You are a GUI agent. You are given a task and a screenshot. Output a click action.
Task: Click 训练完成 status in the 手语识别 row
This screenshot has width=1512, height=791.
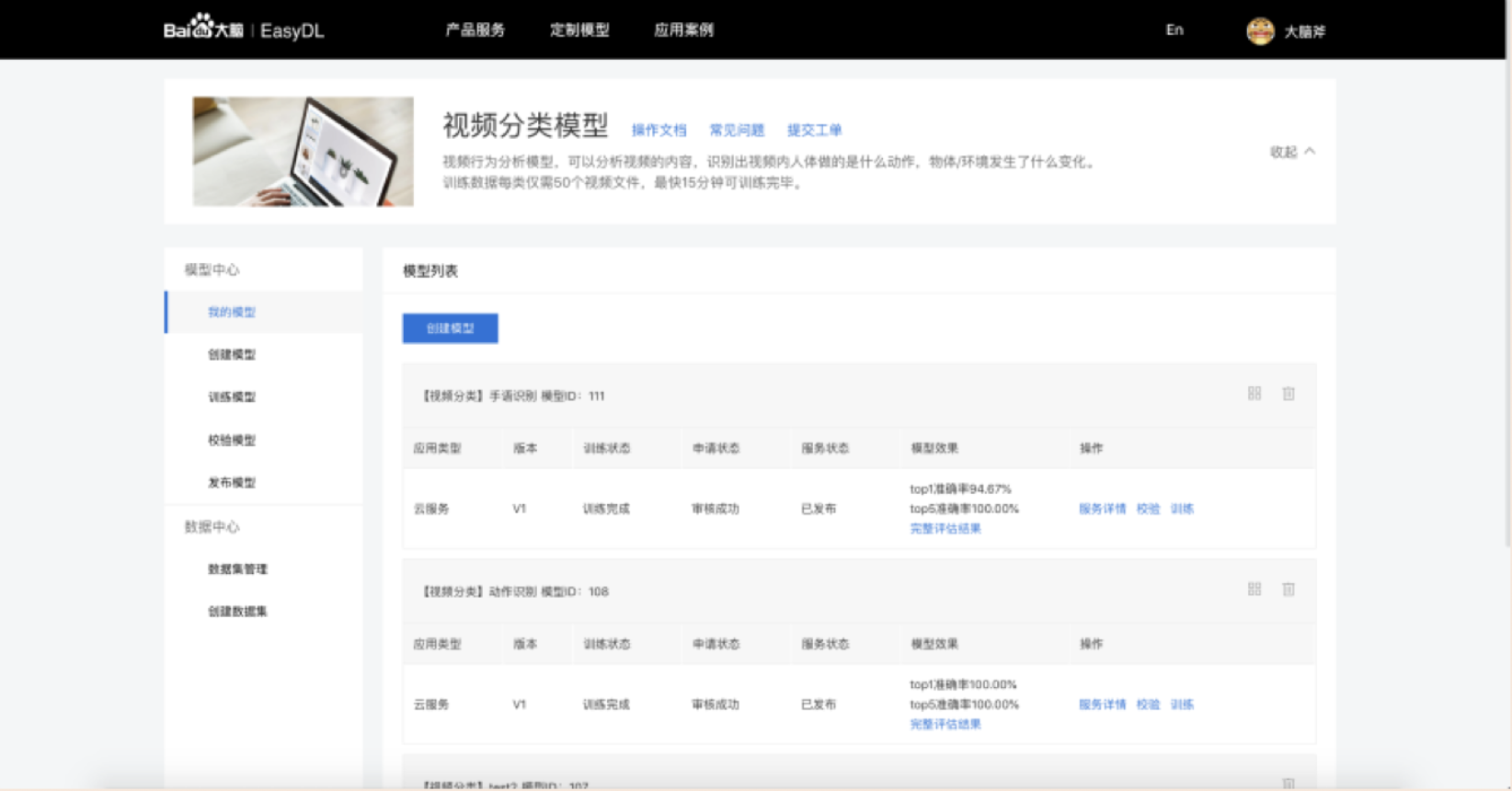tap(606, 509)
